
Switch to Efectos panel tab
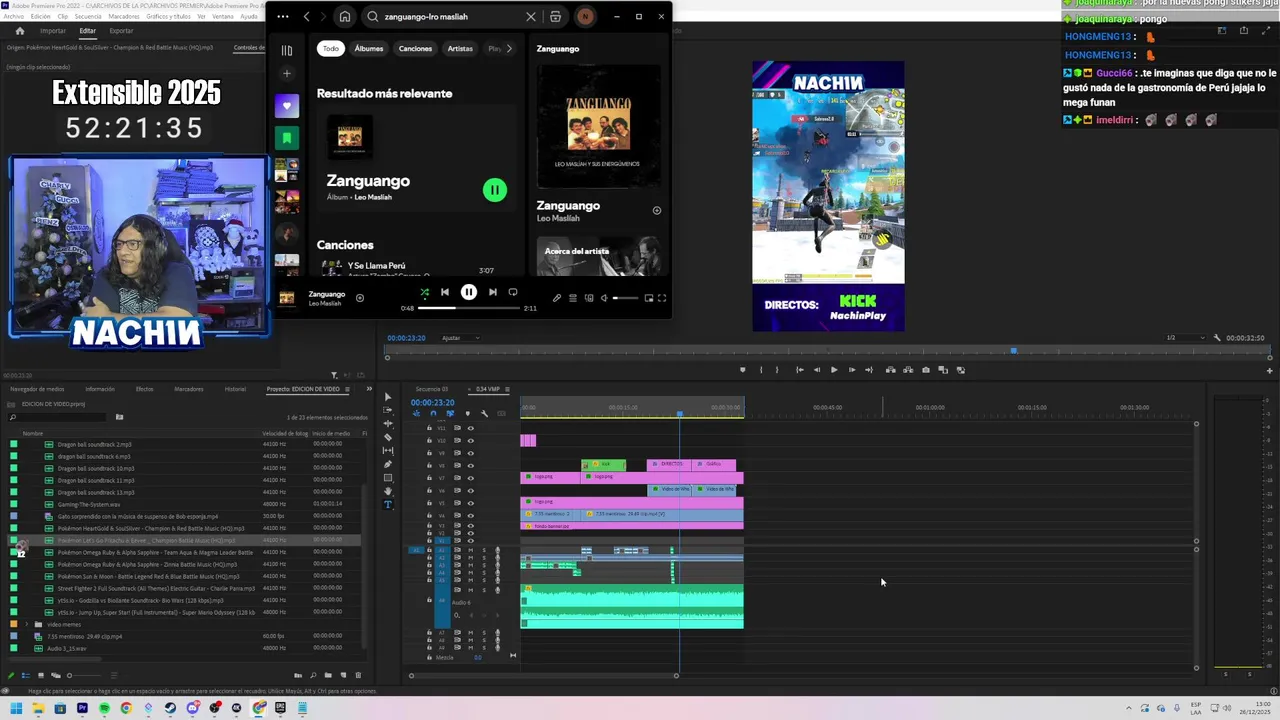coord(145,389)
